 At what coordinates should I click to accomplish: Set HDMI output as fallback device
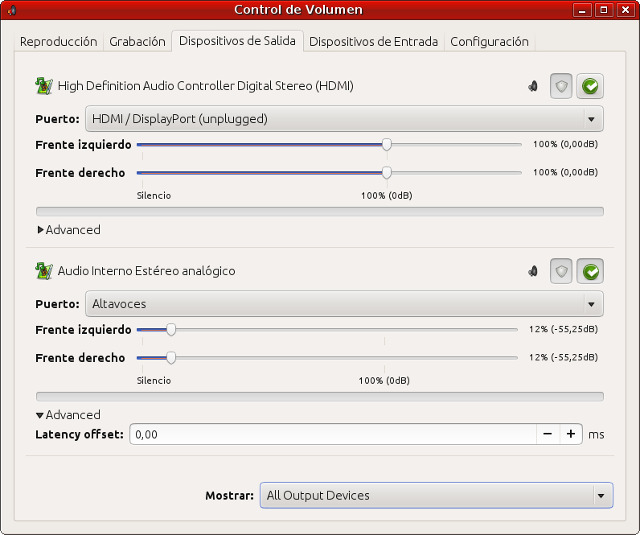591,86
